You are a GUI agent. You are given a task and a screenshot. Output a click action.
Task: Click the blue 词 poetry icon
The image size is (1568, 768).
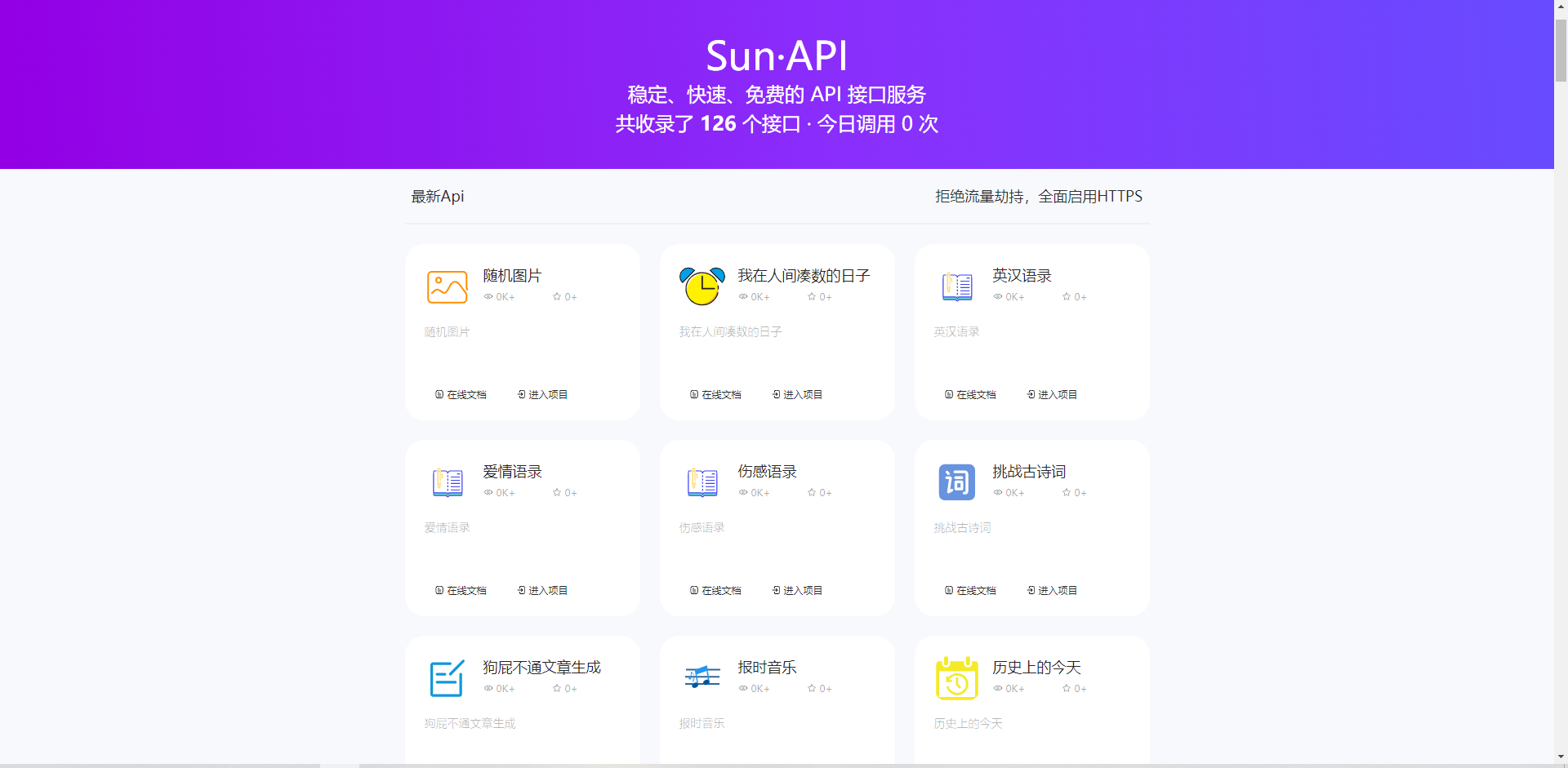pyautogui.click(x=956, y=482)
